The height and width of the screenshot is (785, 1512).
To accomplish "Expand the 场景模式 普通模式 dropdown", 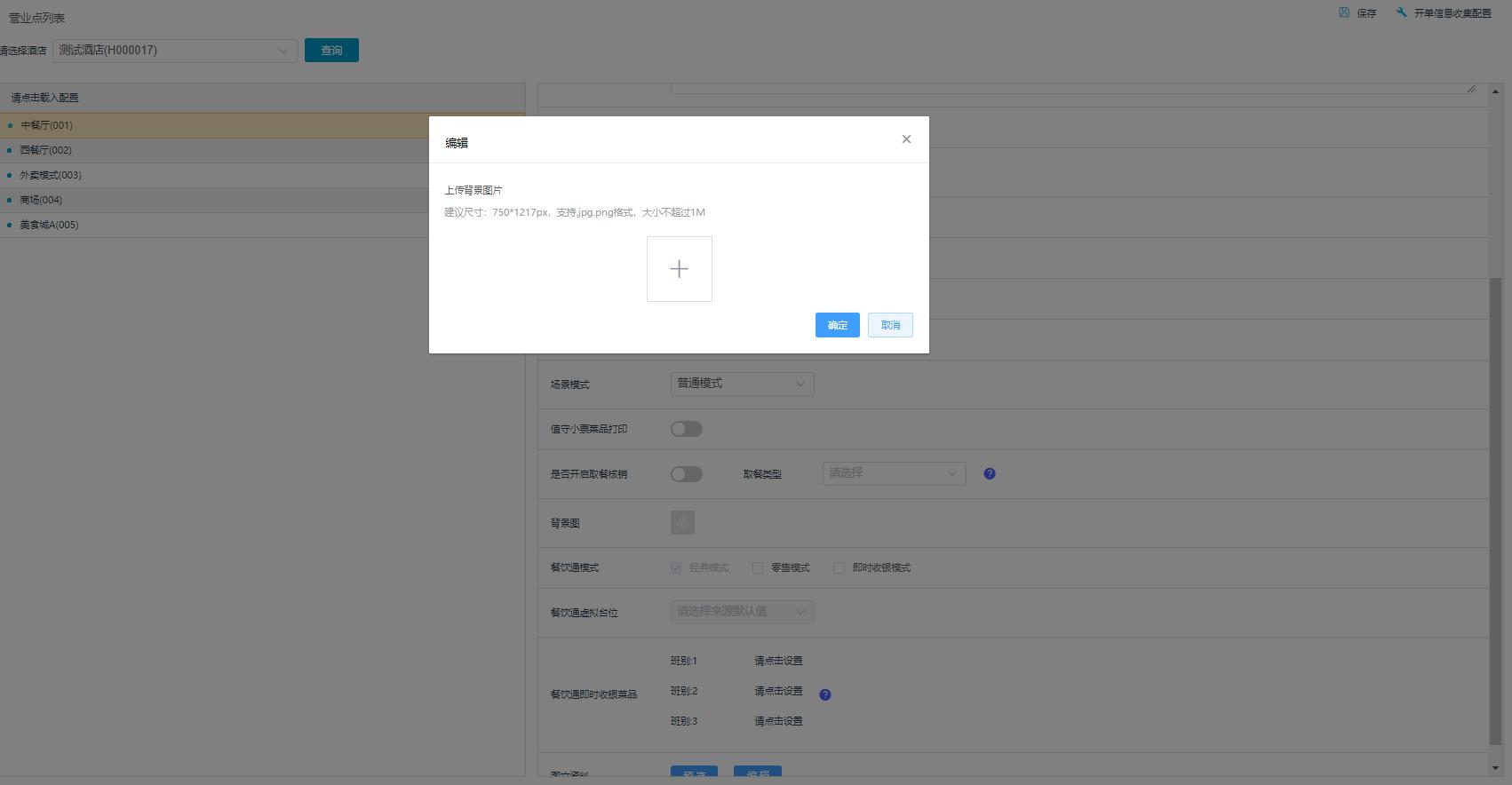I will click(x=742, y=384).
